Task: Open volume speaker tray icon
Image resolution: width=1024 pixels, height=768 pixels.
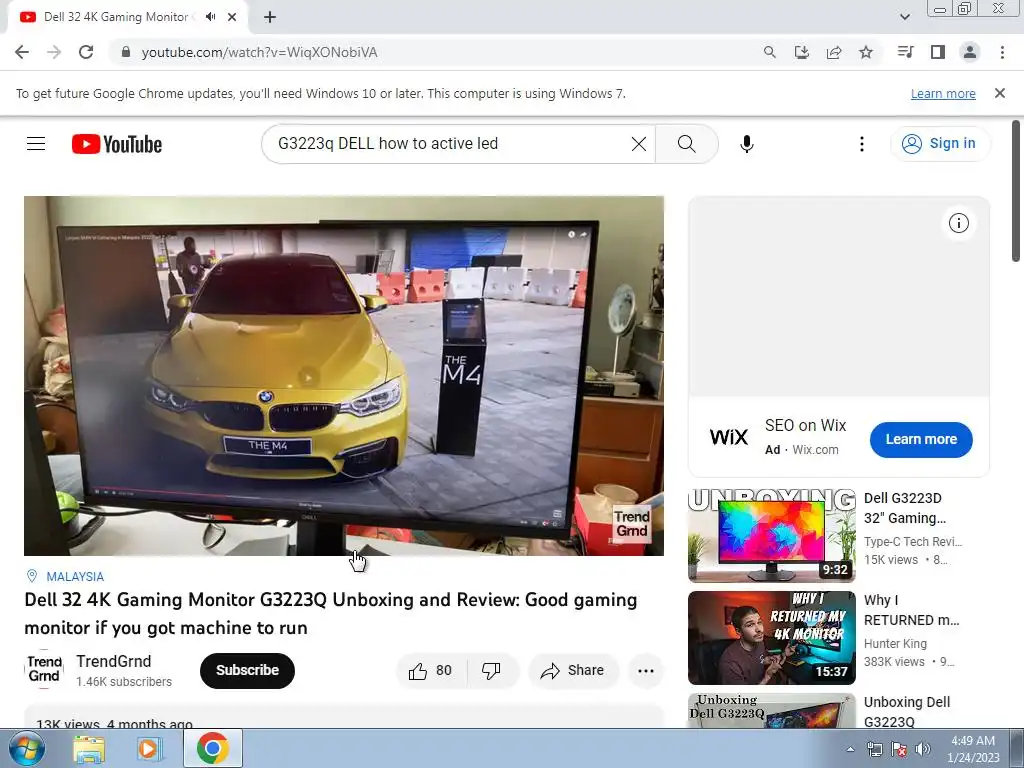Action: tap(923, 749)
